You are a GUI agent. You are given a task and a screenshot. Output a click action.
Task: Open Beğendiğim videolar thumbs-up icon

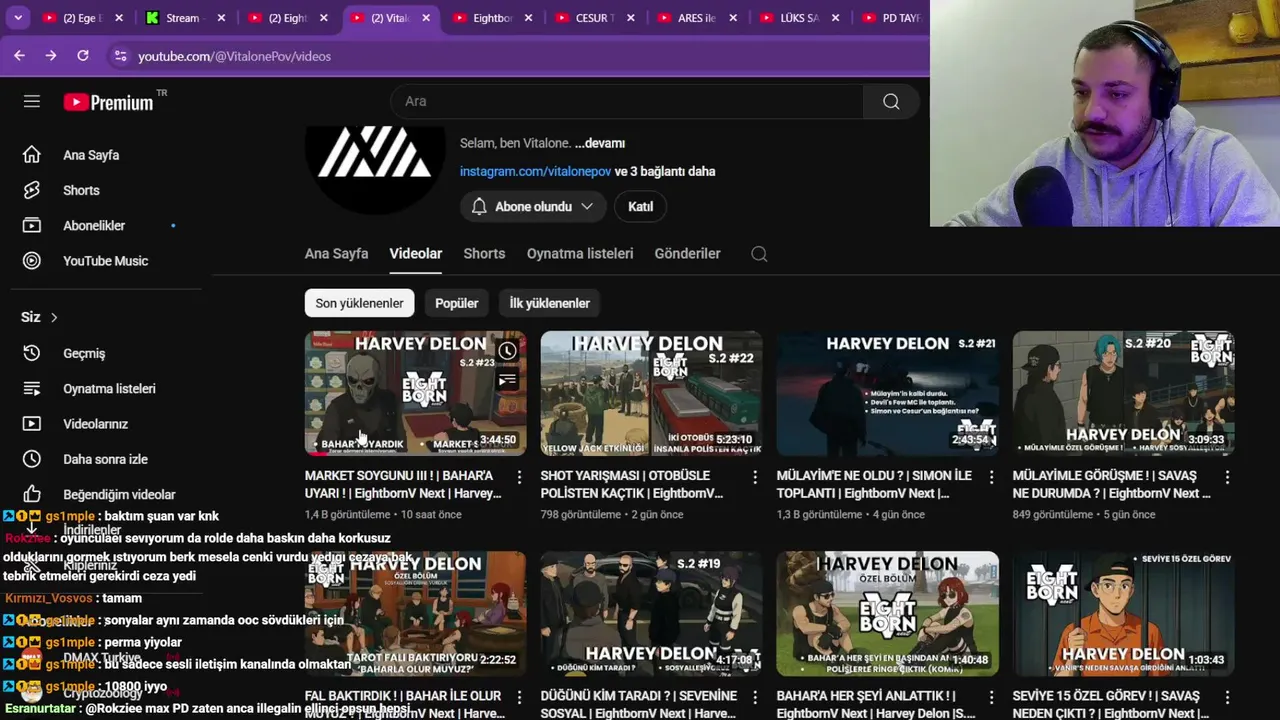point(32,494)
